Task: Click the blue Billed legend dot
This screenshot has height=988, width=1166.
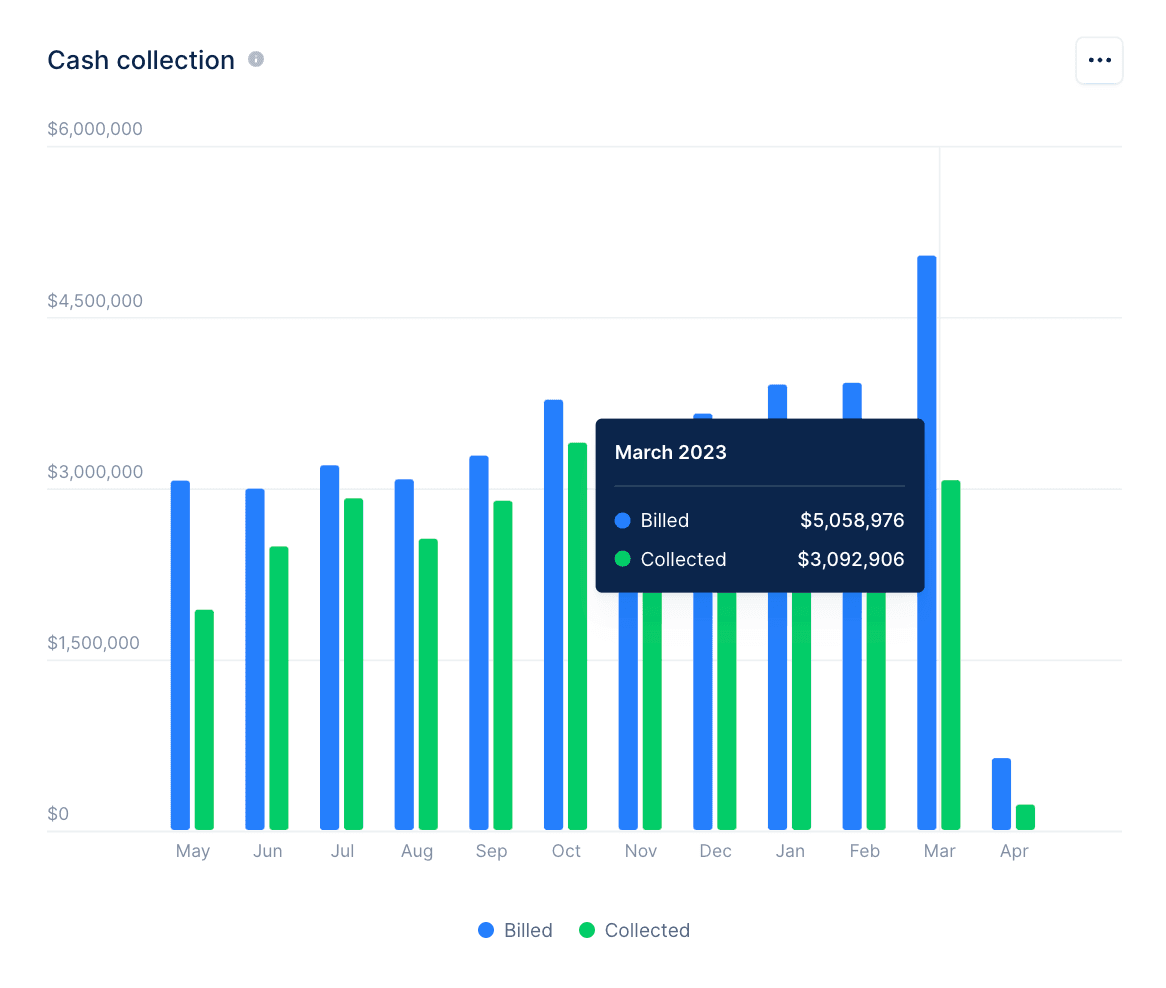Action: click(486, 930)
